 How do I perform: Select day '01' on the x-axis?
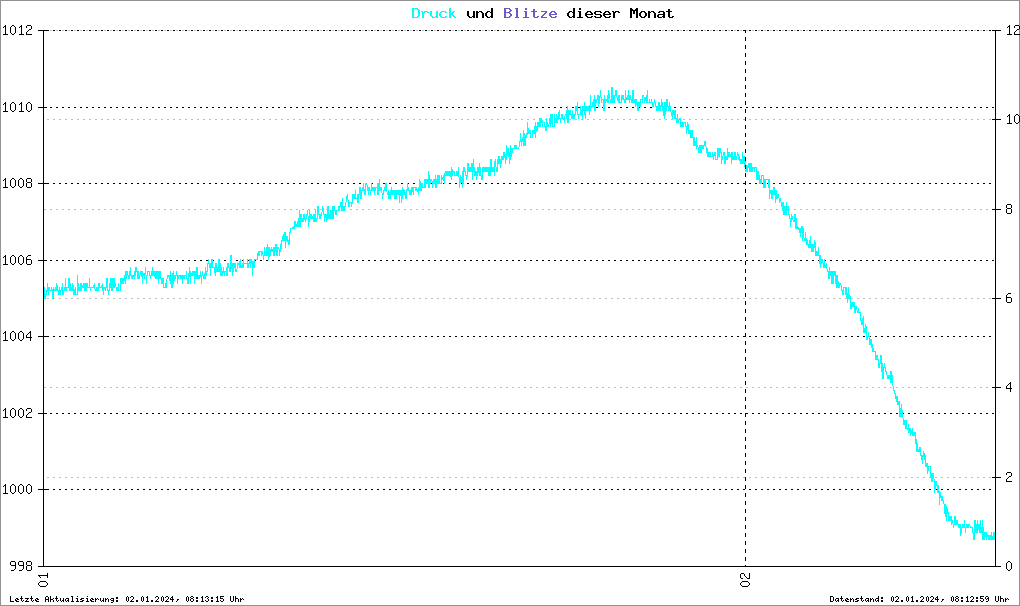tap(44, 579)
